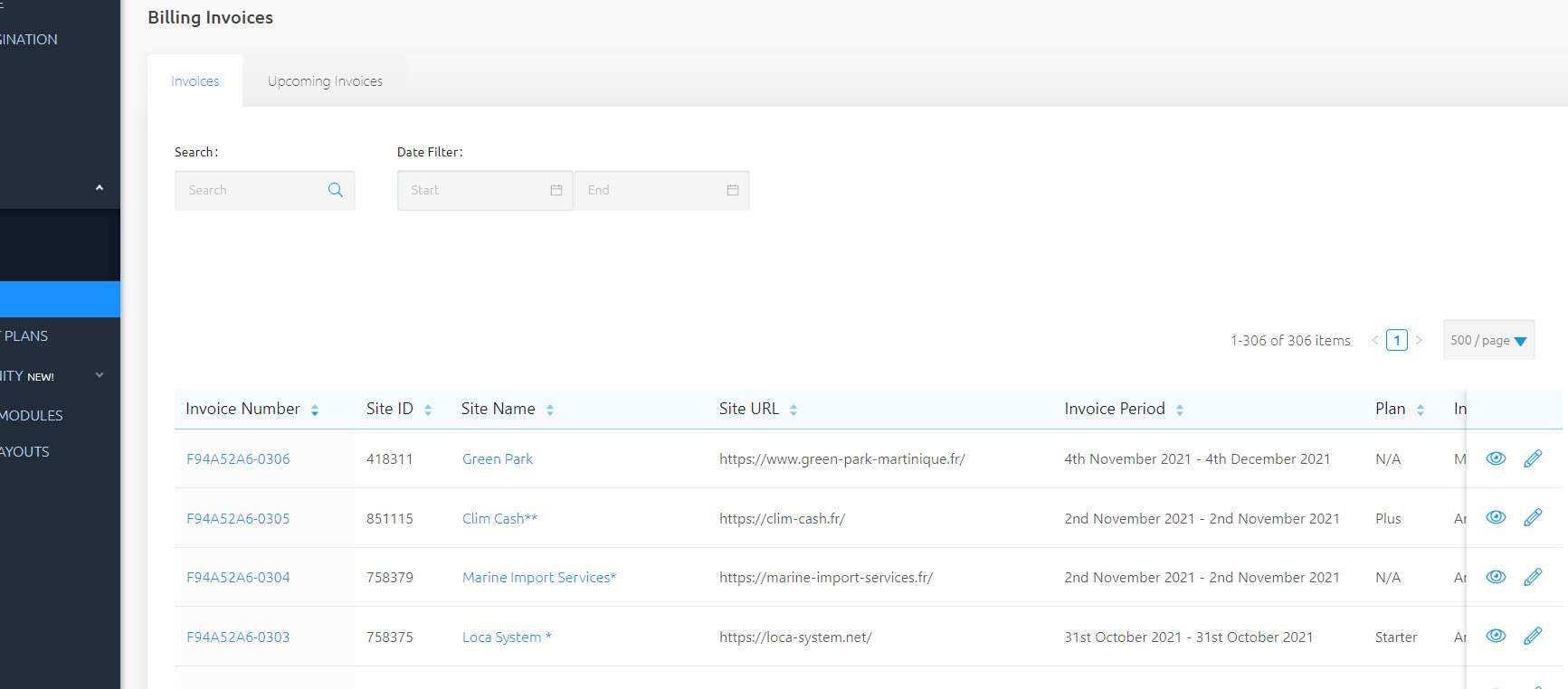1568x689 pixels.
Task: Expand the sidebar item marked NEW!
Action: (x=100, y=375)
